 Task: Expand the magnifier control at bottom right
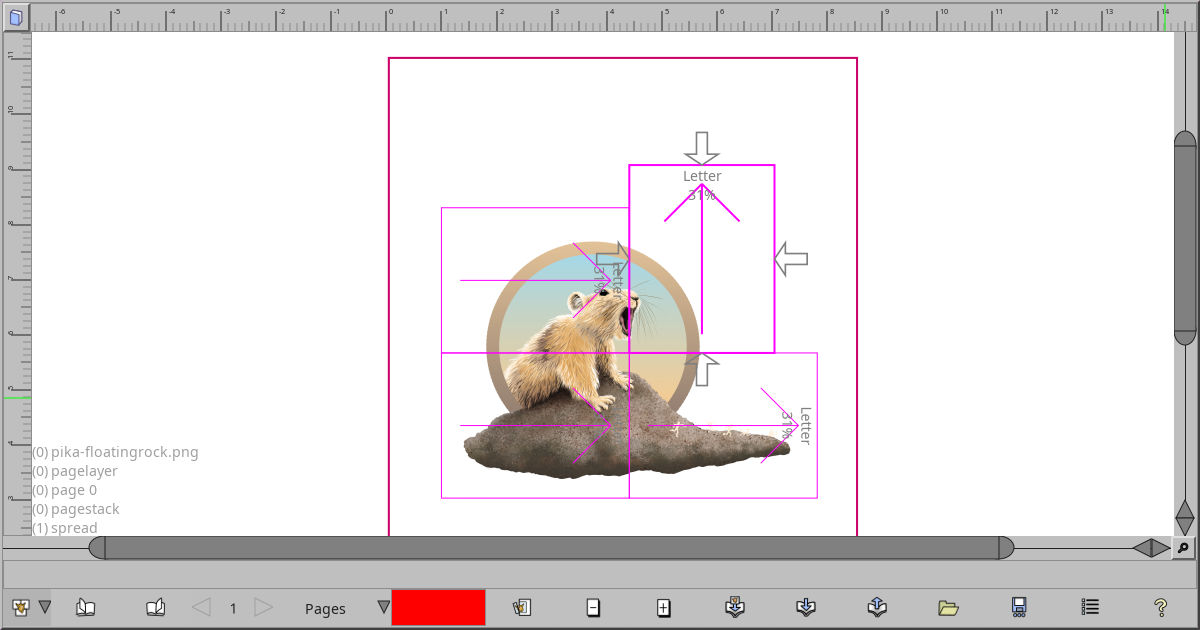coord(1185,548)
